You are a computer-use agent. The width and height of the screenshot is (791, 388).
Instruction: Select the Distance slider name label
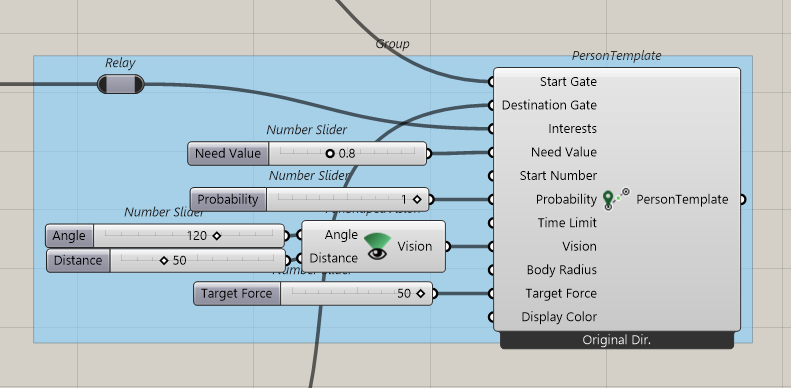(78, 260)
